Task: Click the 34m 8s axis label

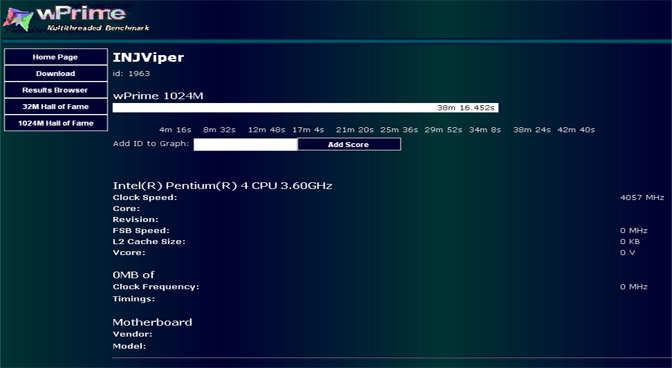Action: (485, 130)
